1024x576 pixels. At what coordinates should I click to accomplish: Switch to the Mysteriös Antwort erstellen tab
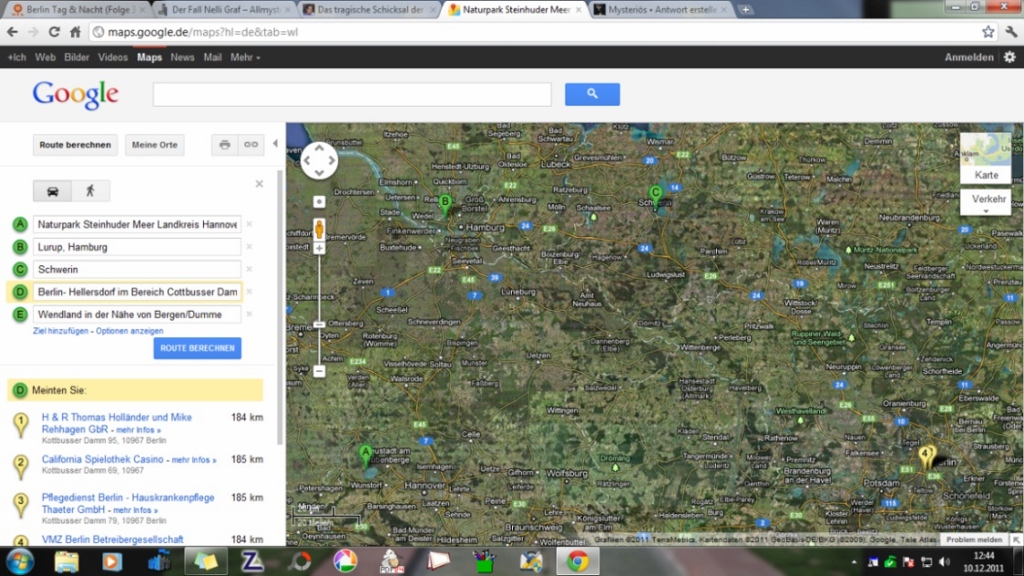pos(662,10)
